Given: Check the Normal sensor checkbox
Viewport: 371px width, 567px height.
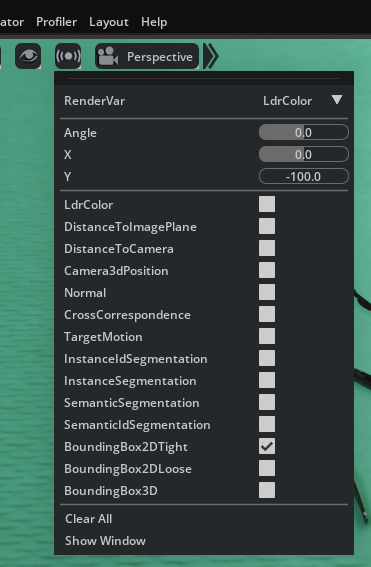Looking at the screenshot, I should (x=267, y=292).
